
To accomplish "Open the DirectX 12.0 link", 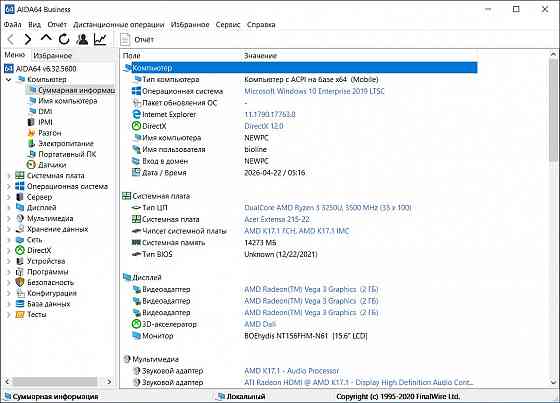I will 264,126.
